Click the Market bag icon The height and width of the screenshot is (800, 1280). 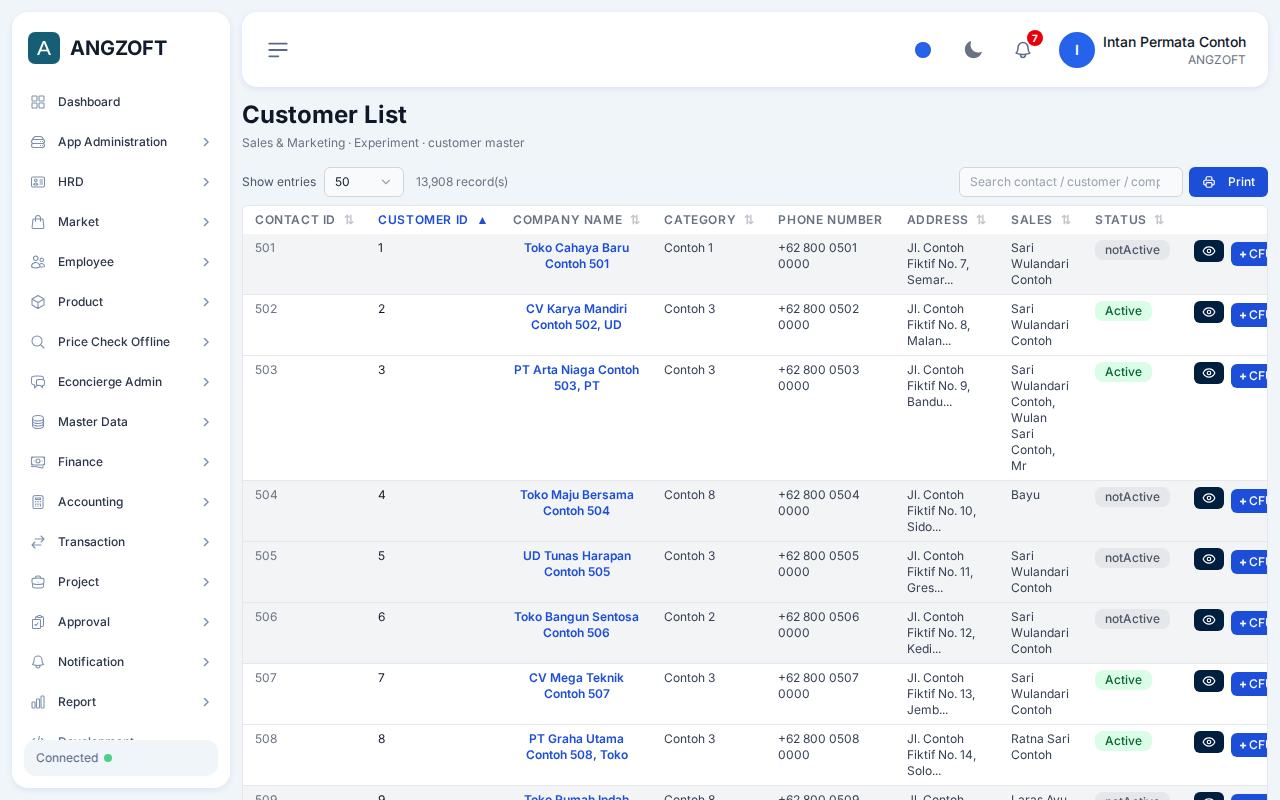click(38, 222)
